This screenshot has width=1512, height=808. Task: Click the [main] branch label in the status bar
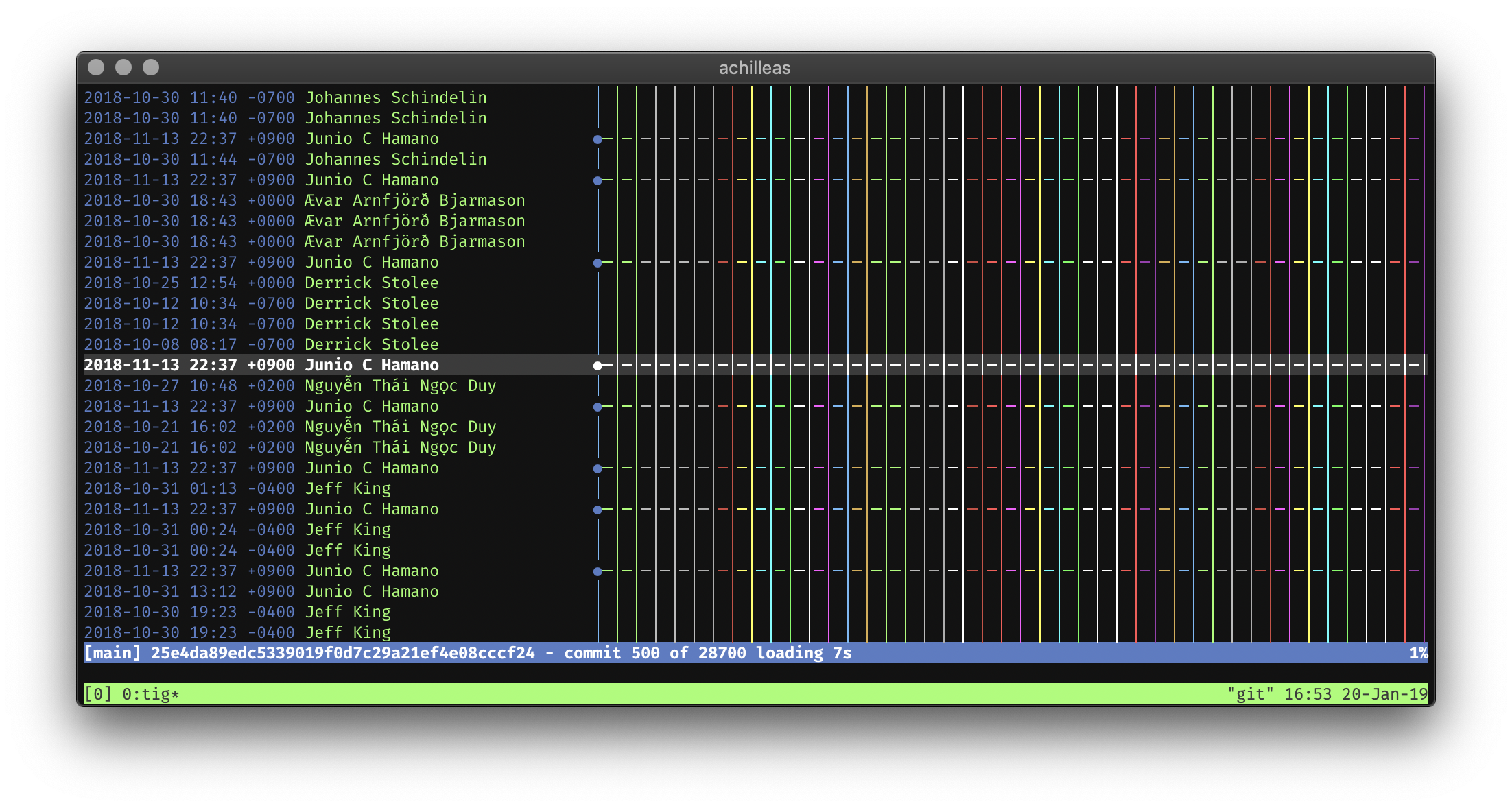click(x=110, y=653)
